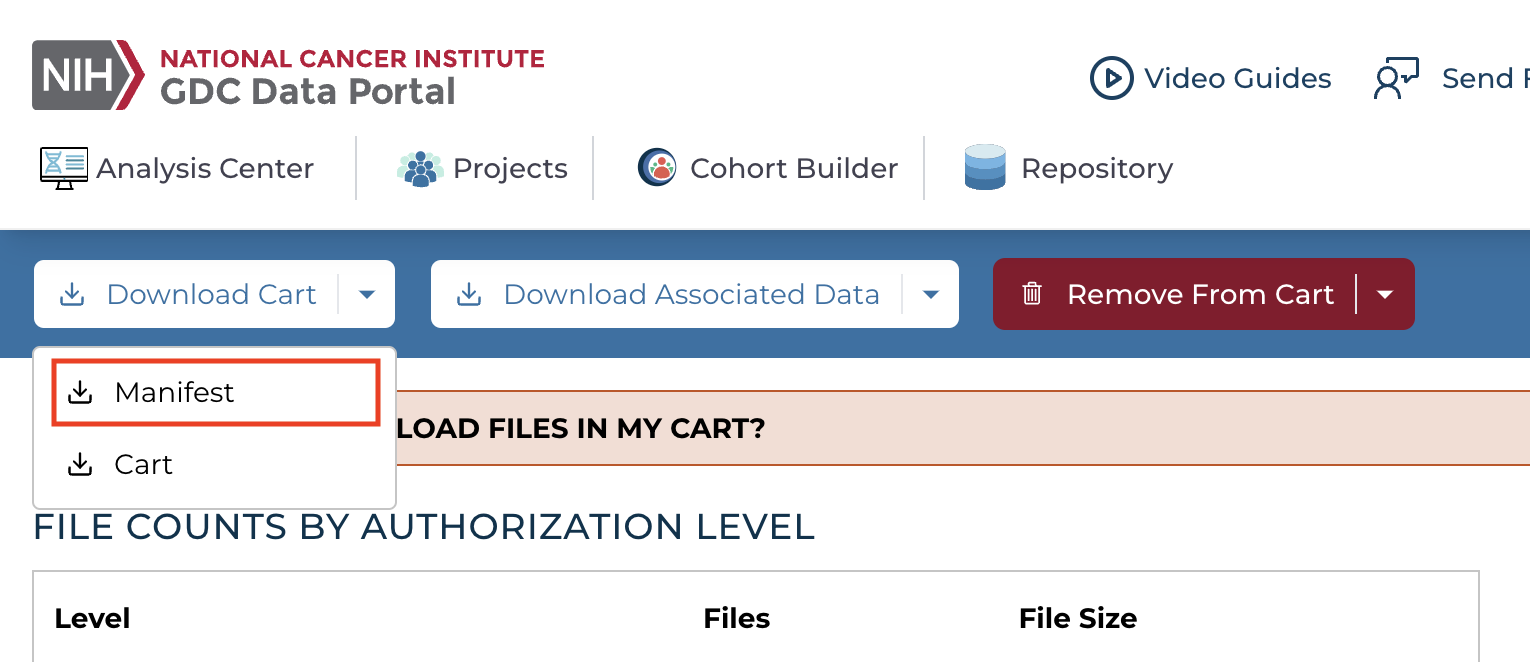Choose Cart from the download menu
Viewport: 1530px width, 662px height.
(x=144, y=465)
